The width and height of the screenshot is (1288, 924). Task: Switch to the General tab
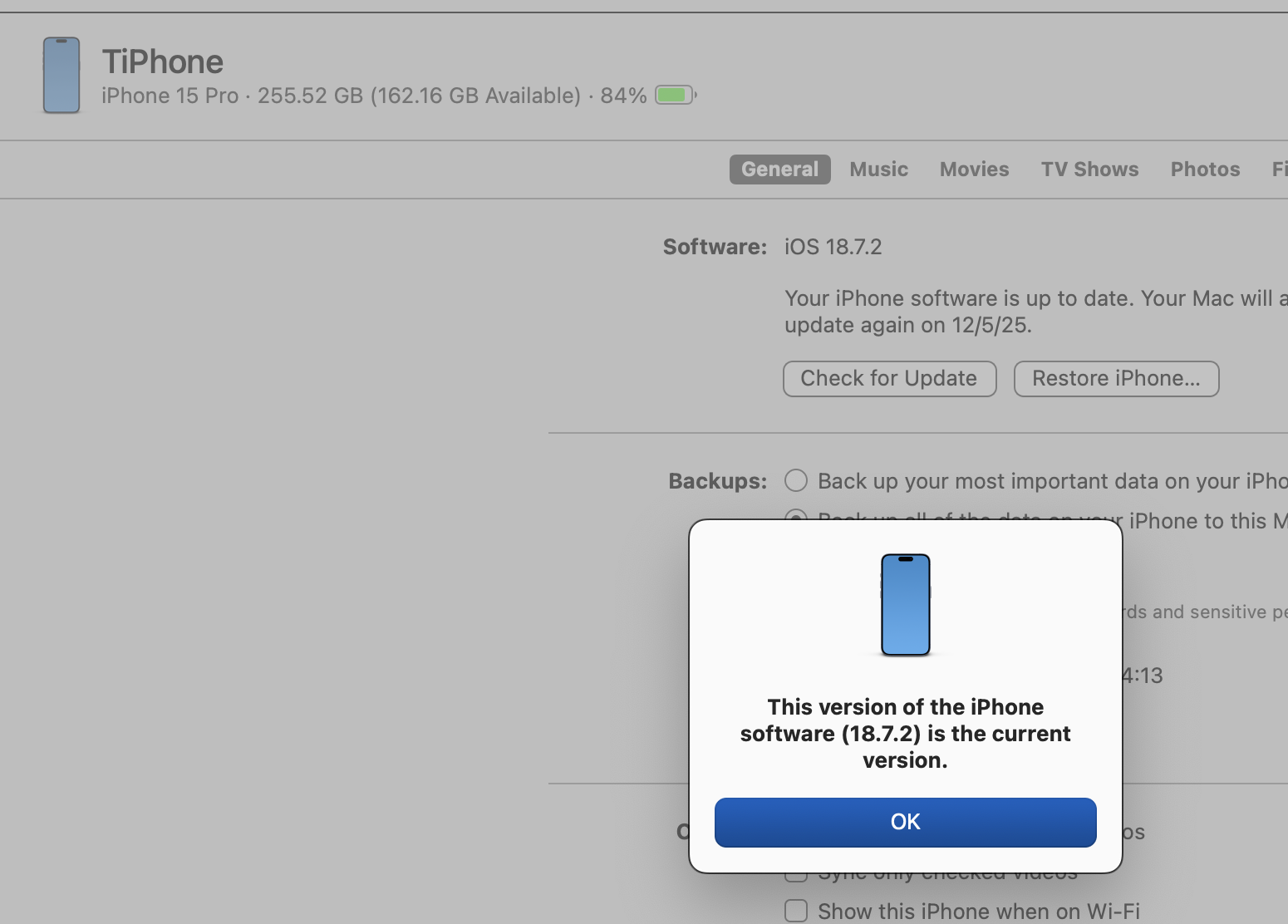[779, 170]
